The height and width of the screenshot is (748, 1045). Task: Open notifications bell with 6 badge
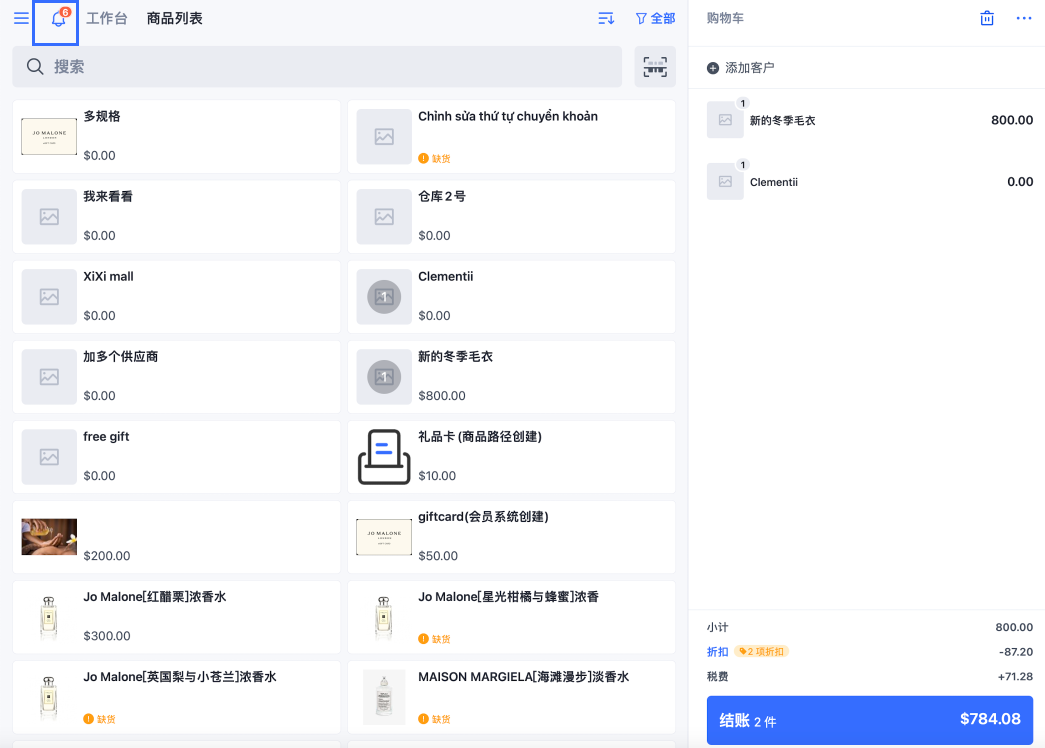(x=58, y=19)
